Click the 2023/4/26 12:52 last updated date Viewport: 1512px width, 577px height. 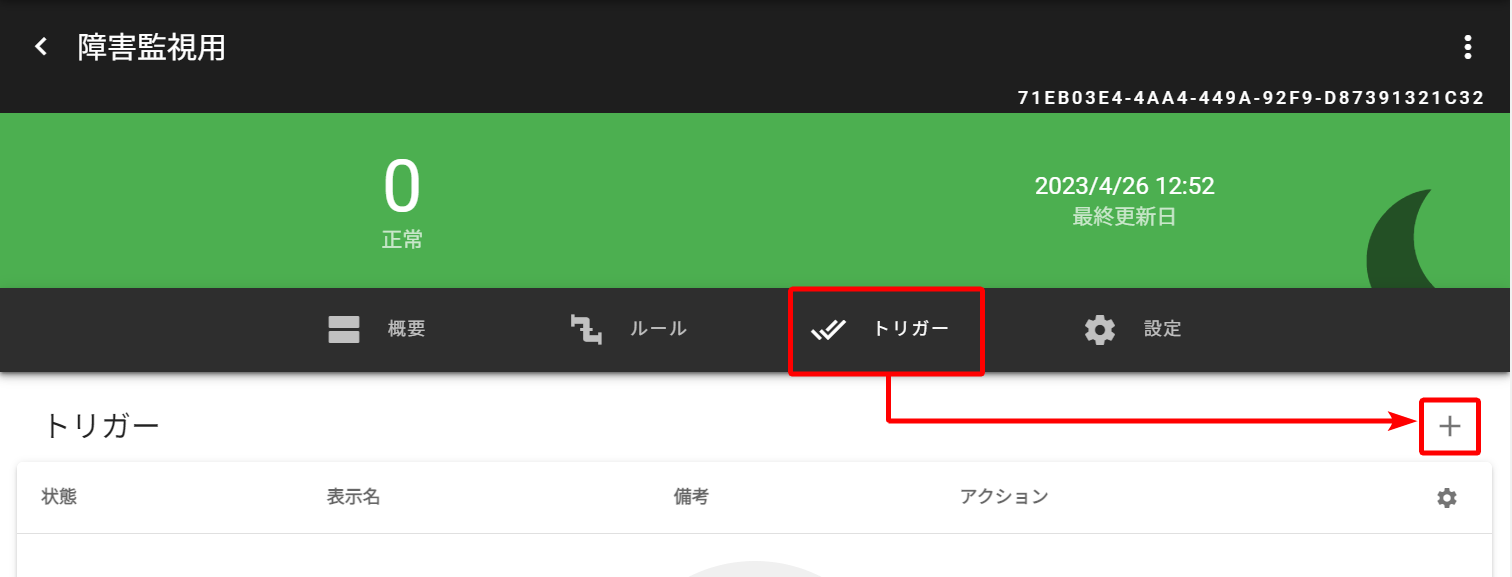(1125, 186)
